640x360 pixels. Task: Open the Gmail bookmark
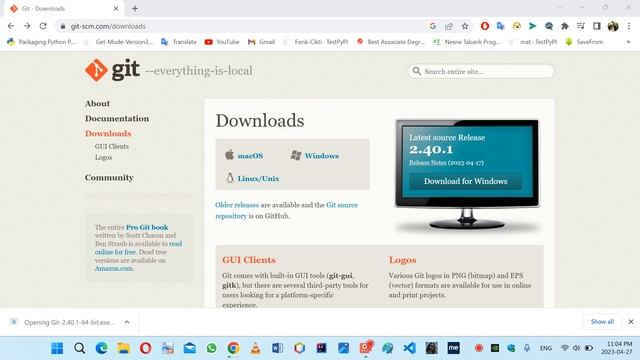click(x=261, y=42)
